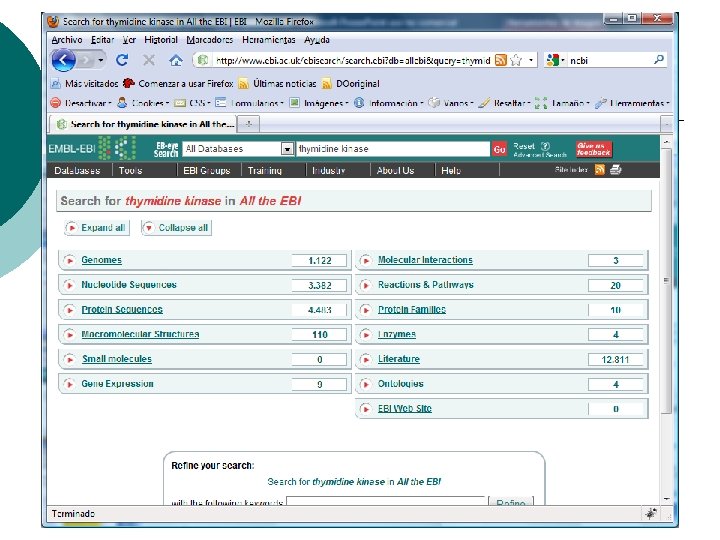Screen dimensions: 720x540
Task: Open the Protein Sequences link
Action: (122, 309)
